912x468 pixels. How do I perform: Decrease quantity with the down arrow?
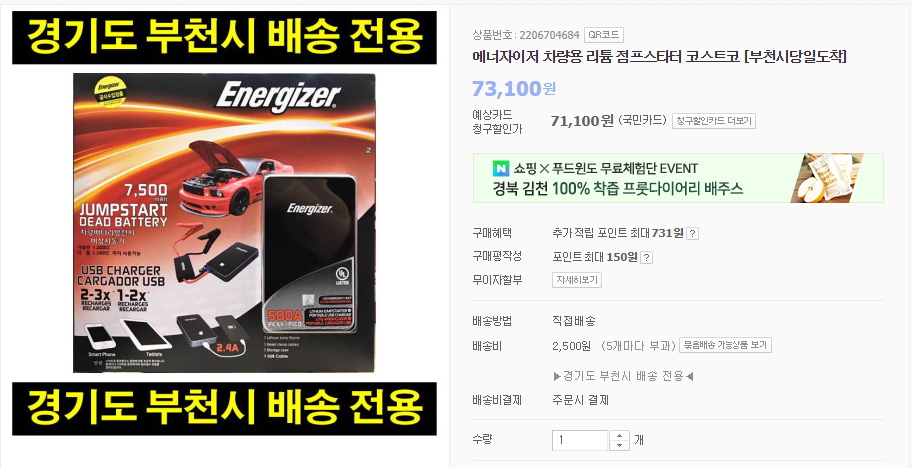pyautogui.click(x=619, y=445)
